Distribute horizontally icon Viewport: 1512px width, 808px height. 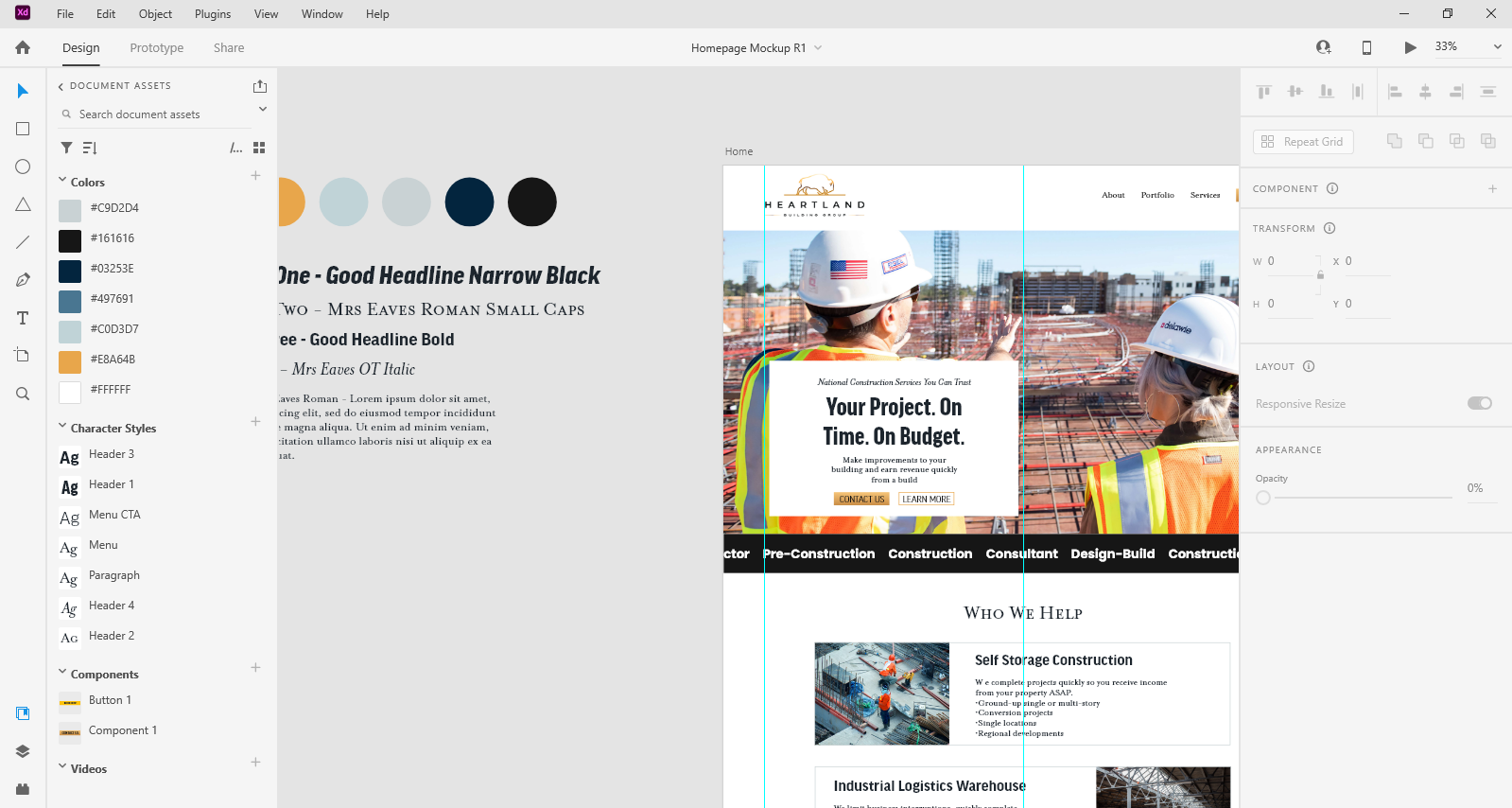(x=1358, y=92)
